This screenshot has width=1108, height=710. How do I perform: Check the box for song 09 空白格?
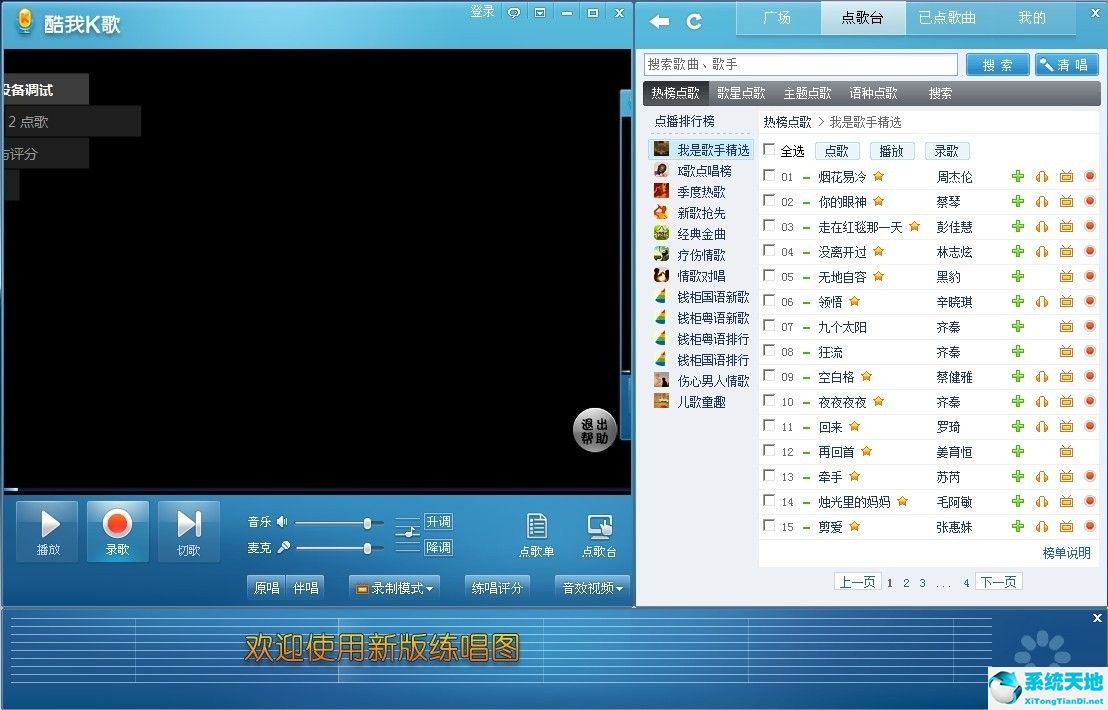click(x=770, y=375)
